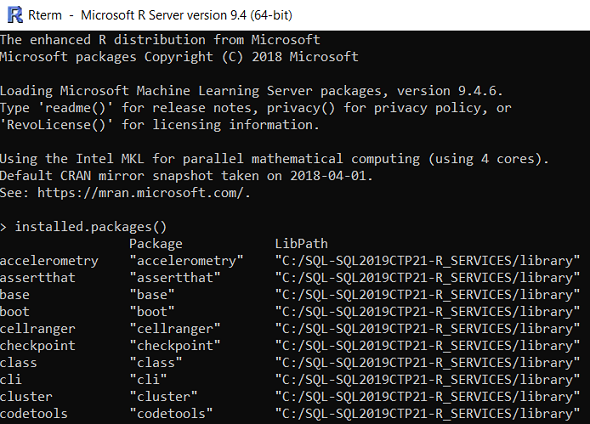Click the quoted "boot" package value
590x424 pixels.
[x=152, y=312]
